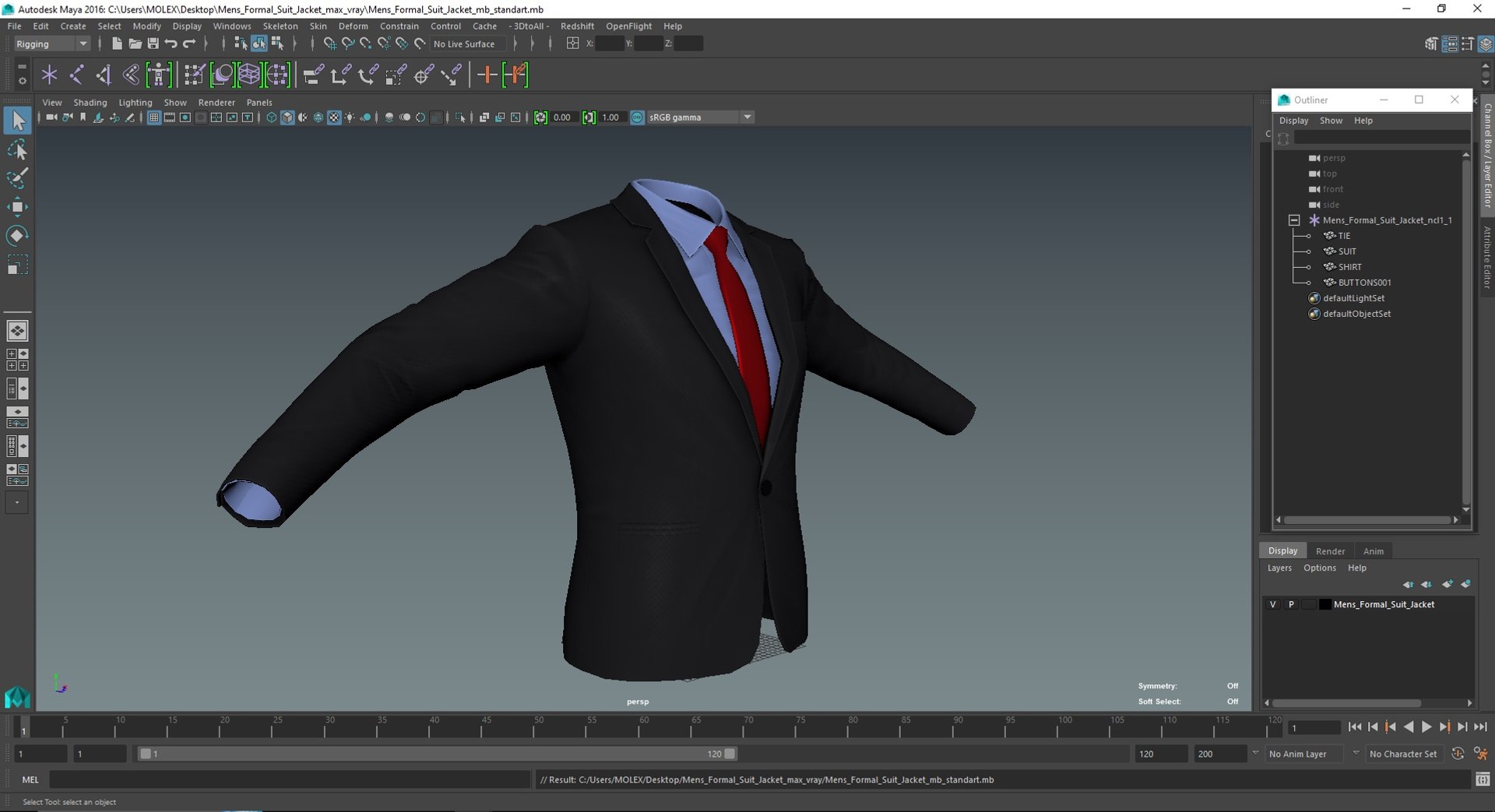Open the Redshift menu
Screen dimensions: 1495x812
[x=577, y=26]
